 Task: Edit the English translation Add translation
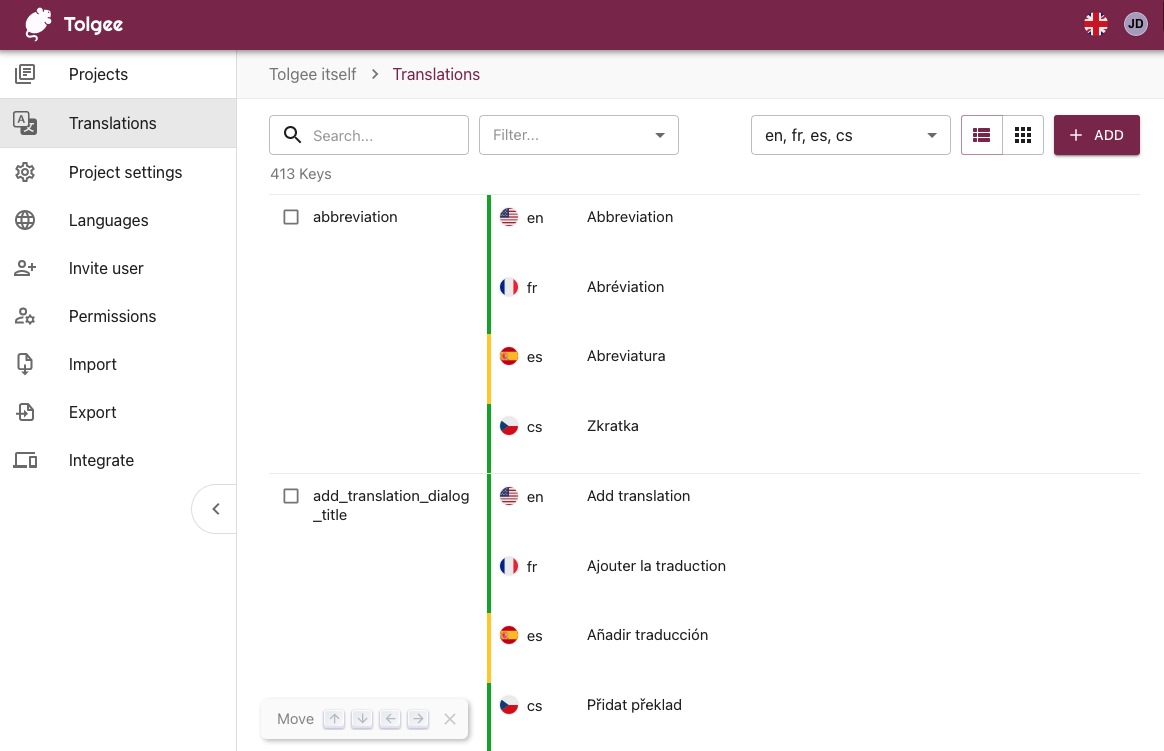click(638, 496)
